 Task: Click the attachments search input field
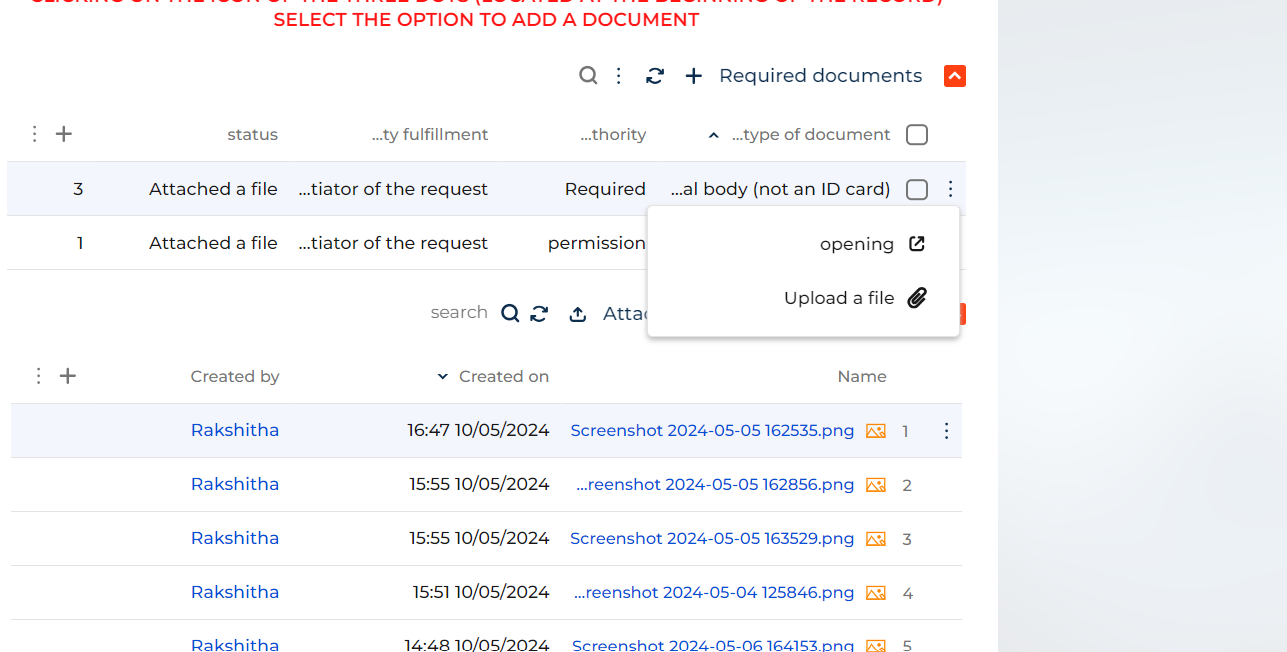point(459,313)
